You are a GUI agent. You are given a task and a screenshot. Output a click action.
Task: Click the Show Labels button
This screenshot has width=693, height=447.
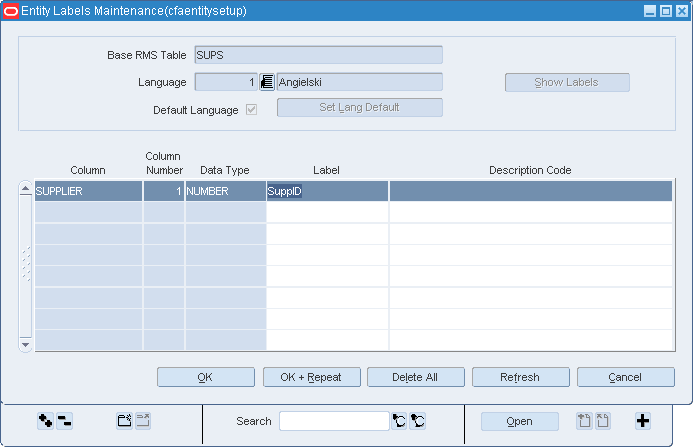click(567, 83)
